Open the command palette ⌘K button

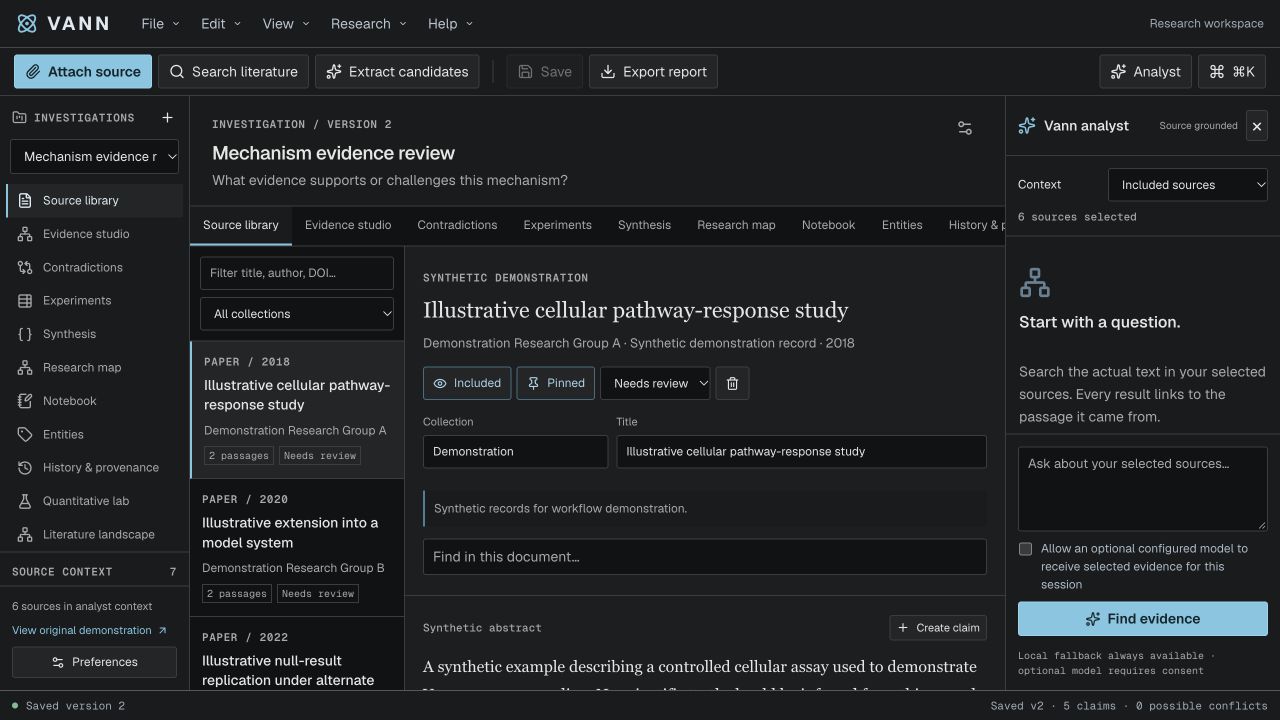coord(1232,72)
